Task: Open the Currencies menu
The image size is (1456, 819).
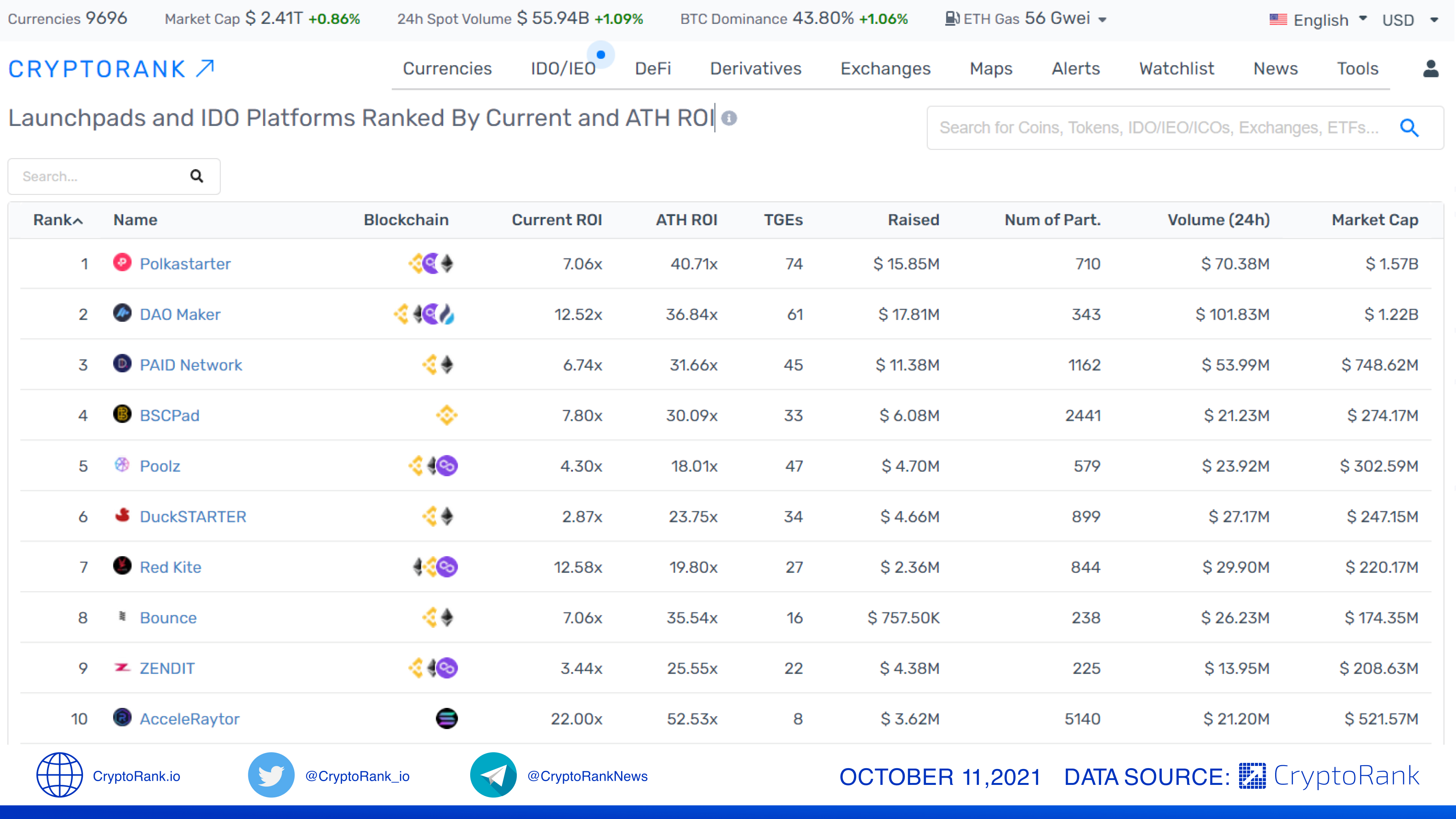Action: coord(447,68)
